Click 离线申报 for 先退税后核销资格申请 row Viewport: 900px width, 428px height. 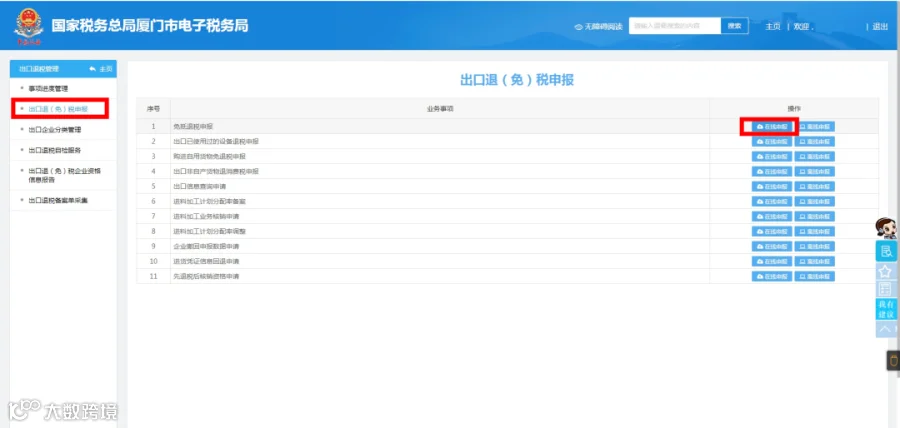[814, 277]
